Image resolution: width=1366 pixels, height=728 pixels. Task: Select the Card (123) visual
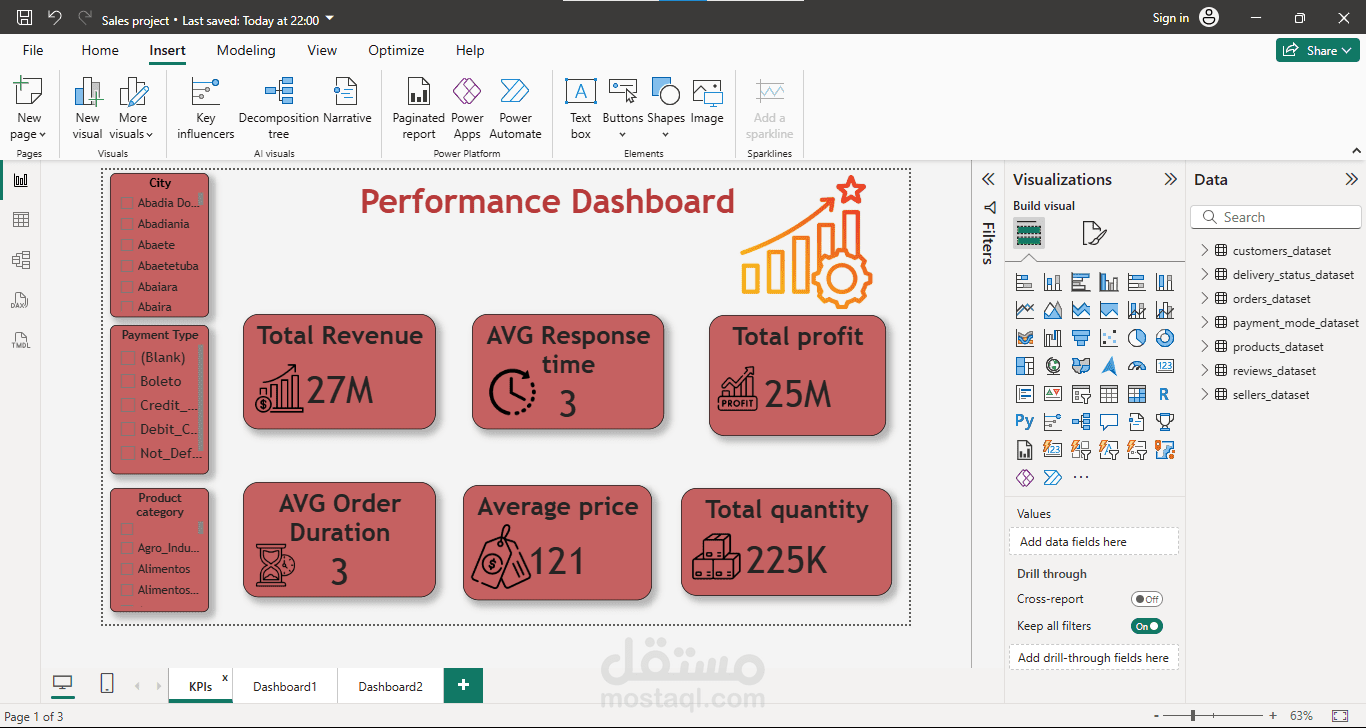[1164, 366]
